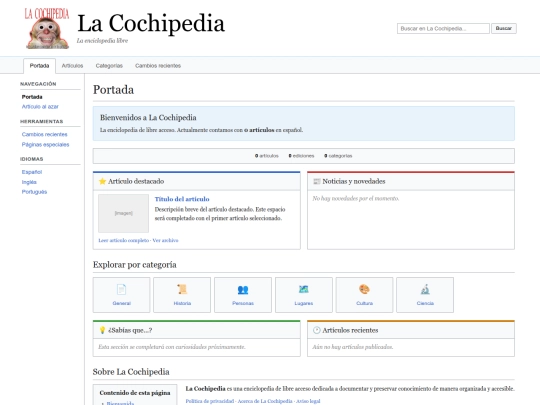
Task: Click 'Aún no hay artículos publicados' text
Action: (x=353, y=347)
